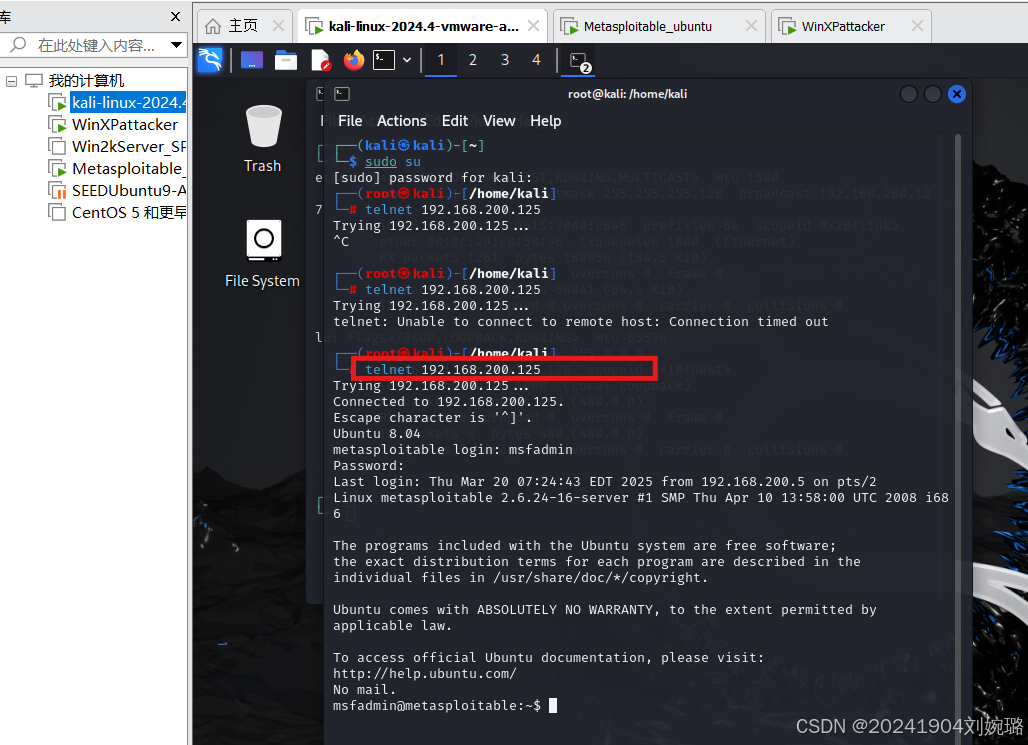Click the blue desktop icon in Kali panel
Viewport: 1028px width, 745px height.
(252, 60)
